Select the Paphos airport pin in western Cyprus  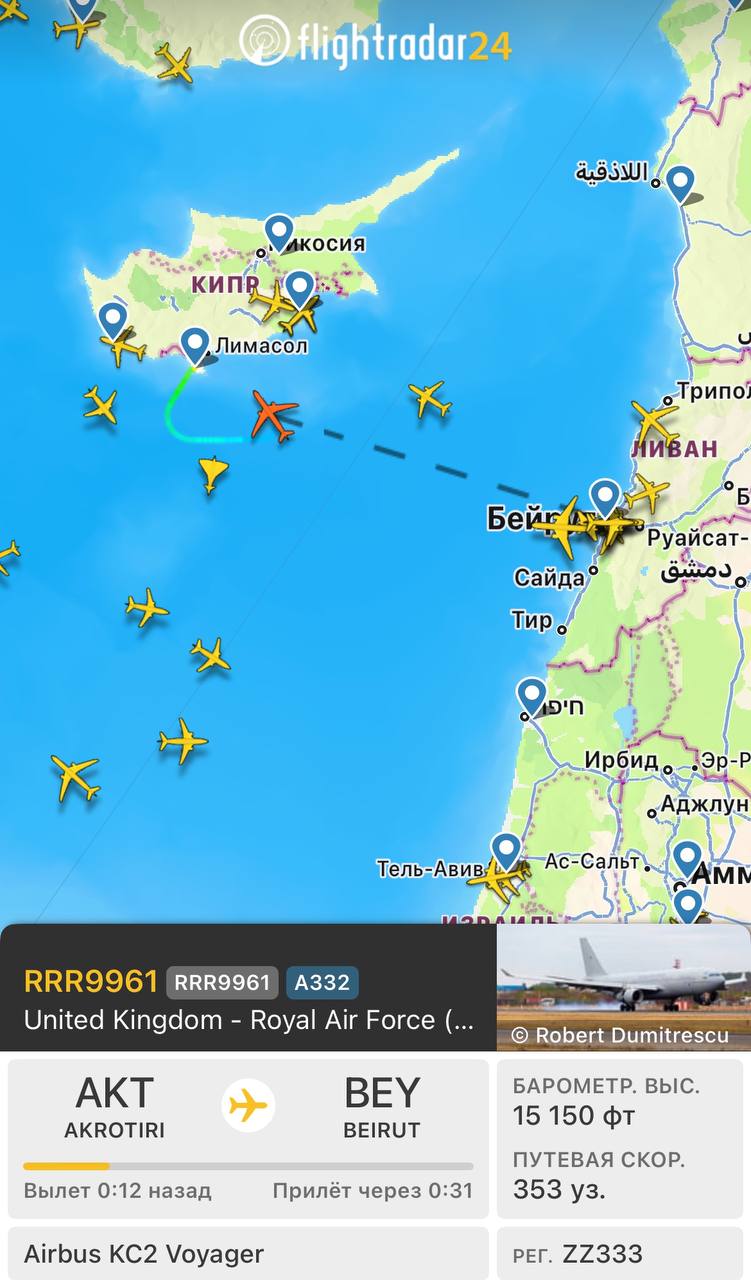[113, 321]
